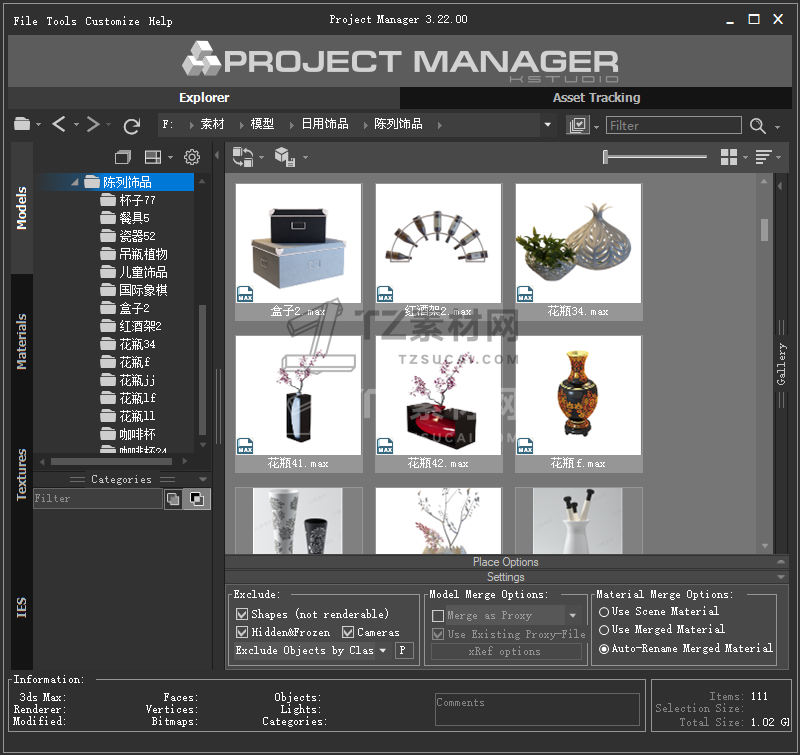Viewport: 800px width, 755px height.
Task: Select Use Scene Material radio option
Action: tap(603, 611)
